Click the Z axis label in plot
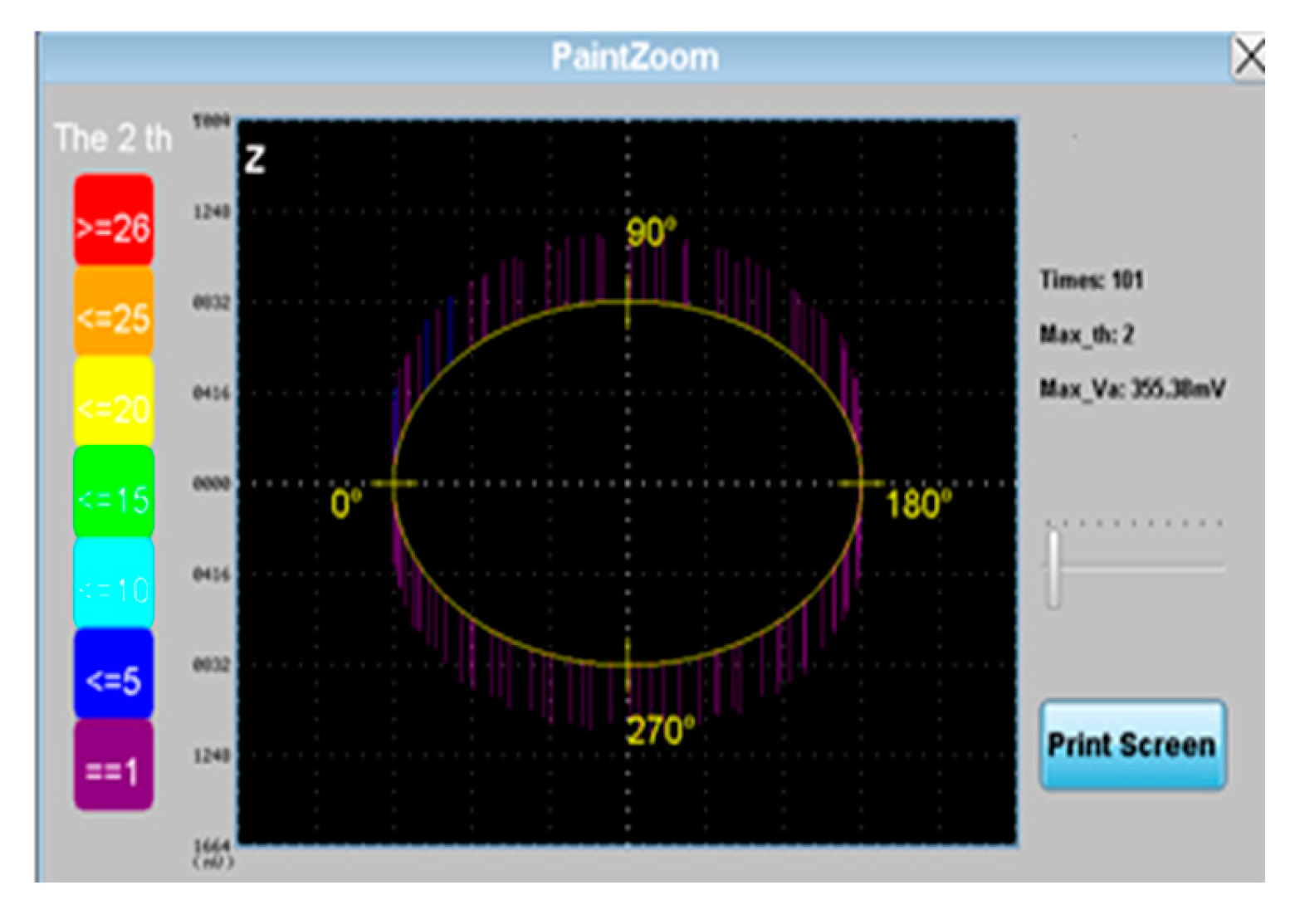Viewport: 1295px width, 924px height. coord(255,159)
